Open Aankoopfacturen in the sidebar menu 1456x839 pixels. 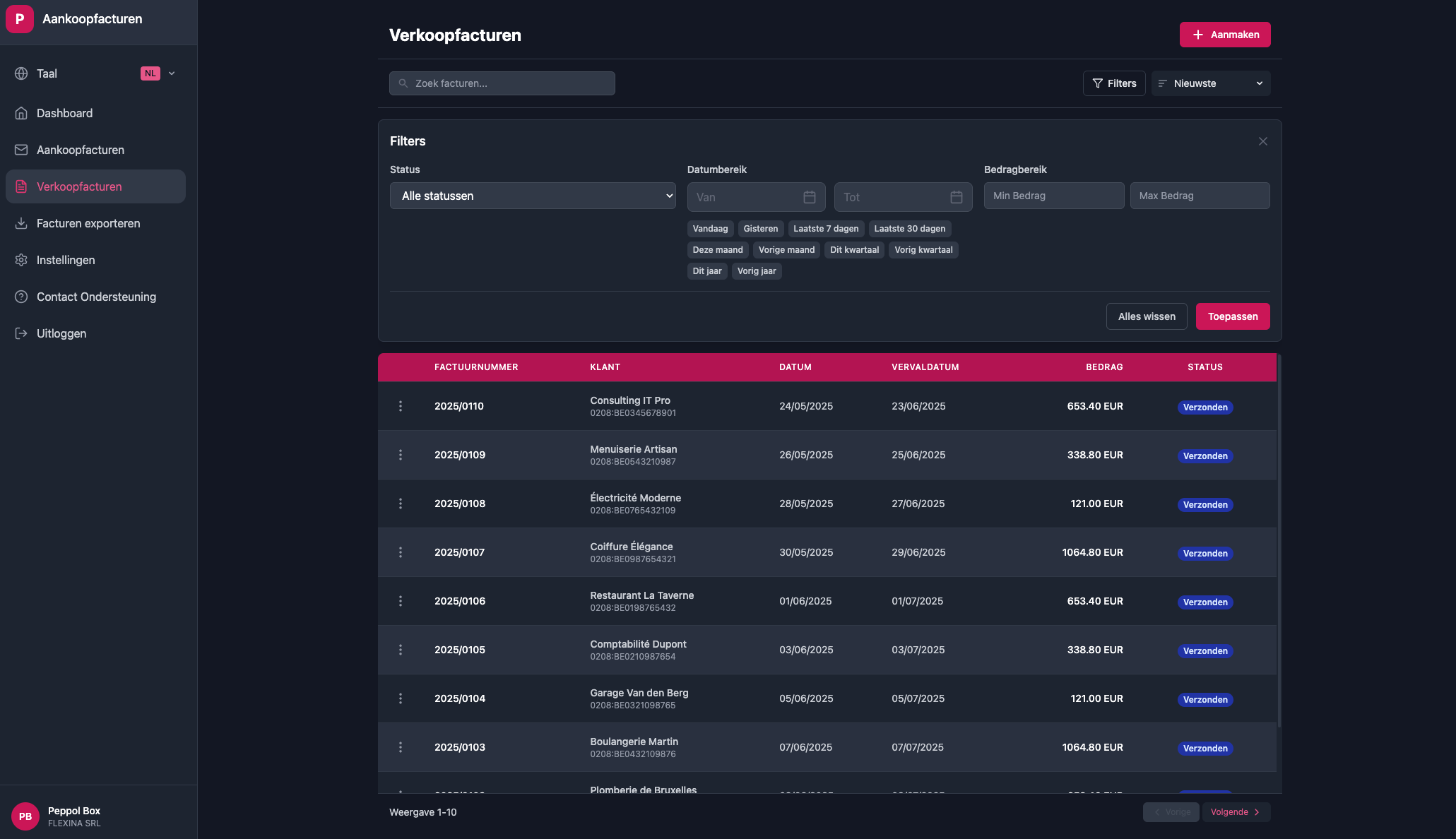coord(95,150)
